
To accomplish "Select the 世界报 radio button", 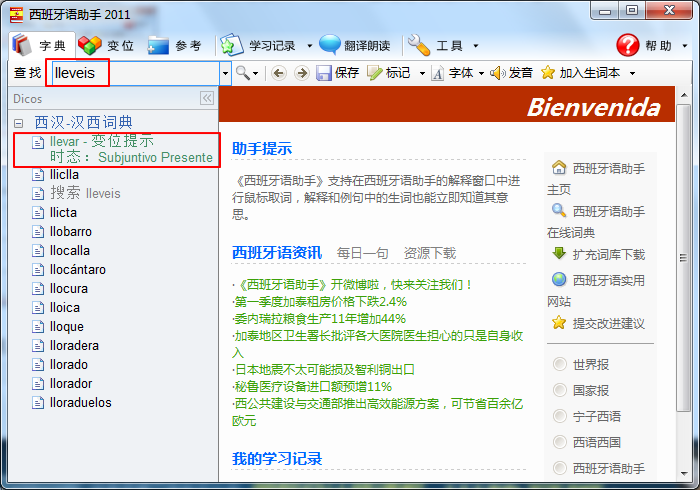I will pyautogui.click(x=559, y=364).
